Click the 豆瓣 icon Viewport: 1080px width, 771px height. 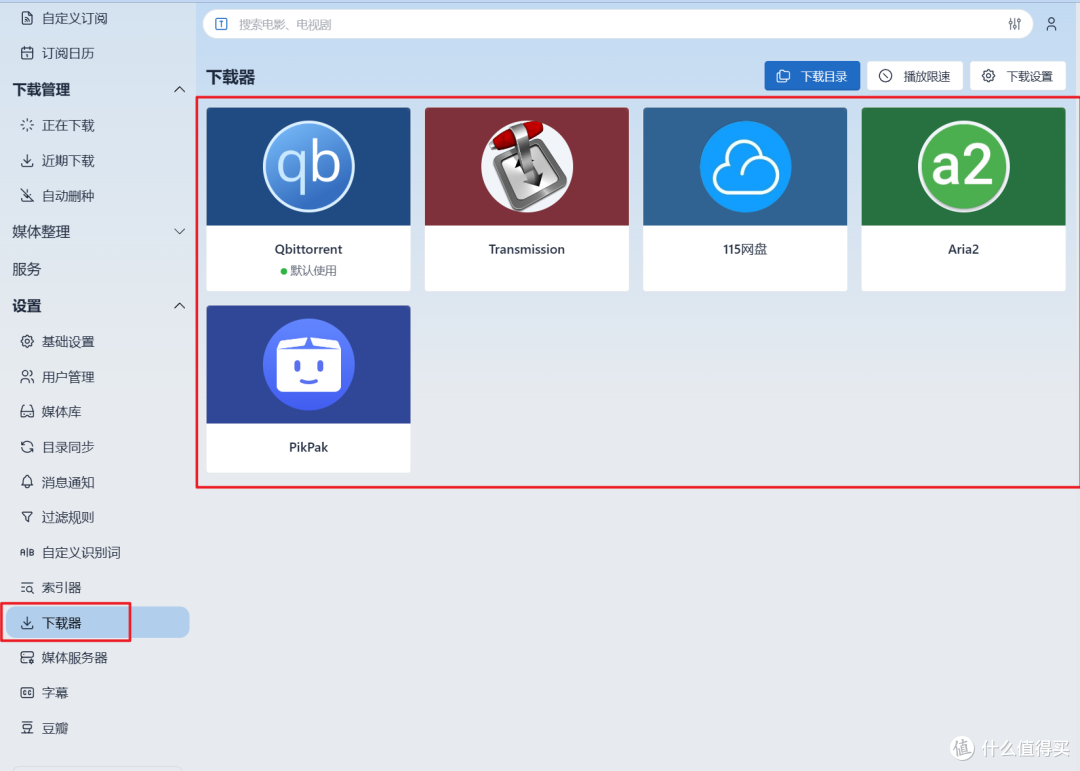pos(27,728)
